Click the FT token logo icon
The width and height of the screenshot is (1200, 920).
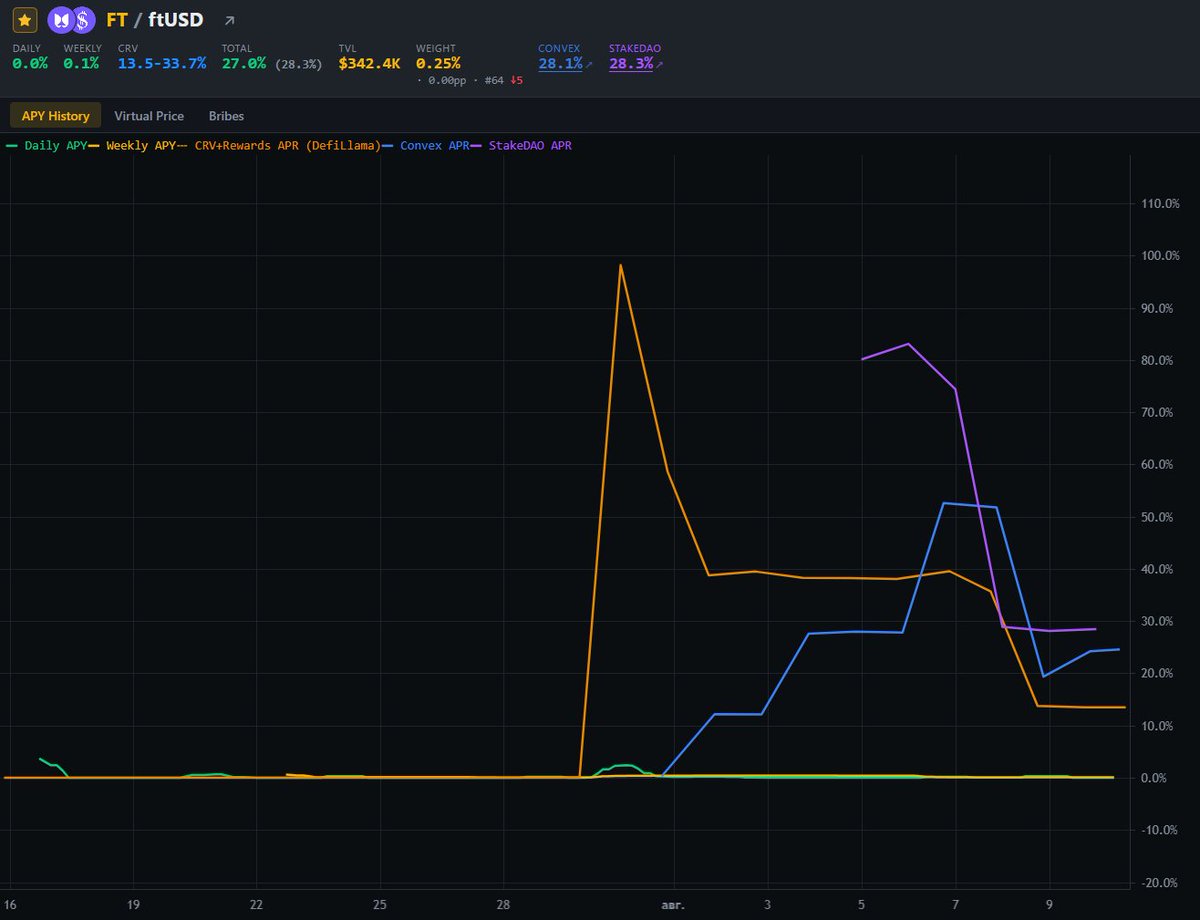pyautogui.click(x=60, y=19)
